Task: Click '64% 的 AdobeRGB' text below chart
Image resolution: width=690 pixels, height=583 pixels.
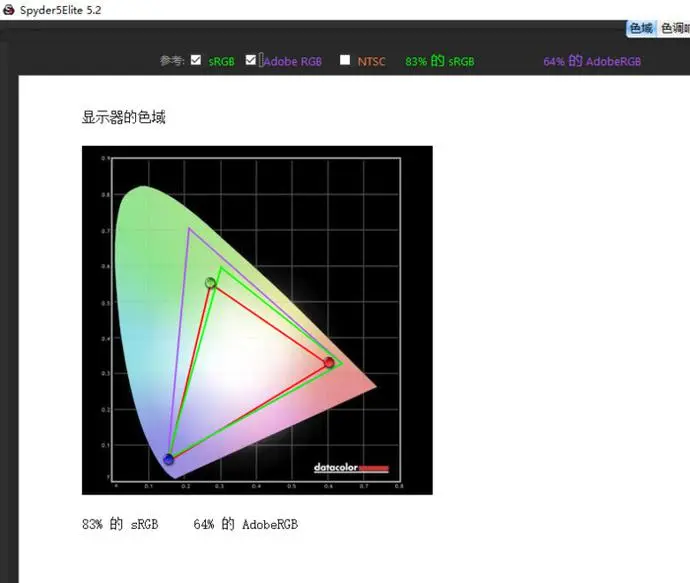Action: pyautogui.click(x=246, y=524)
